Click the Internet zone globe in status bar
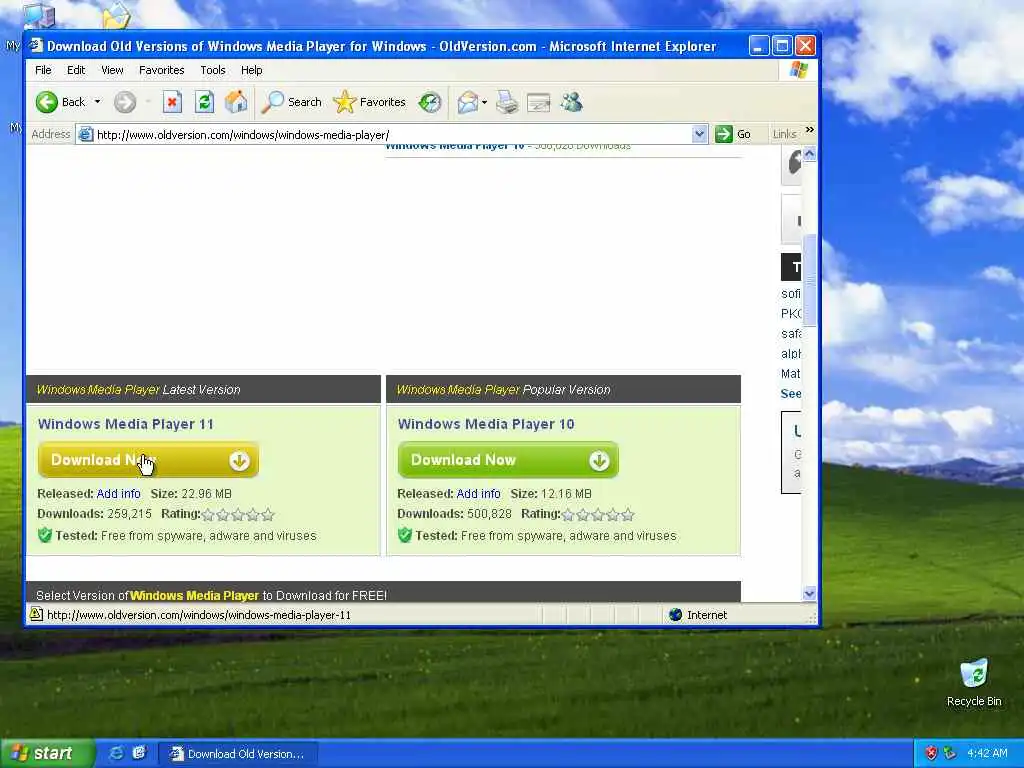Screen dimensions: 1024x768 [x=676, y=615]
